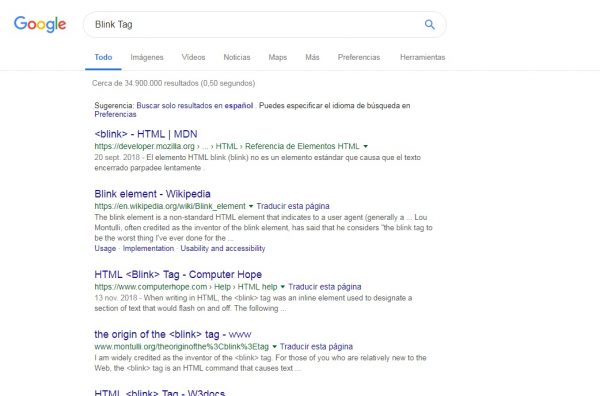Click Traducir esta página for montulli.org result
This screenshot has width=600, height=396.
[x=316, y=347]
